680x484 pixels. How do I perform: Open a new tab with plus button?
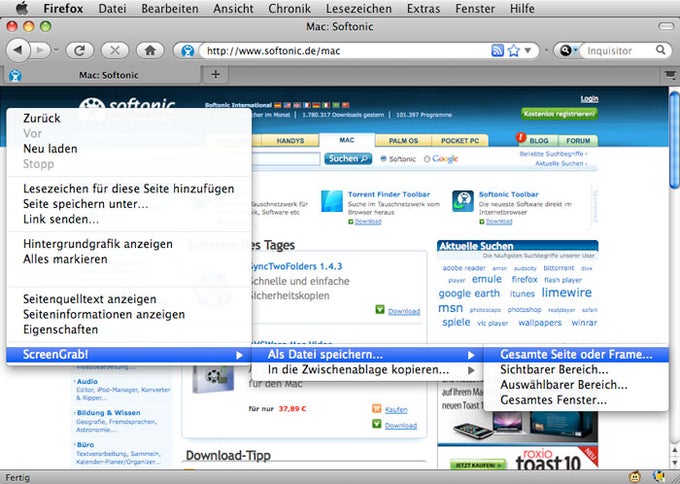tap(216, 75)
